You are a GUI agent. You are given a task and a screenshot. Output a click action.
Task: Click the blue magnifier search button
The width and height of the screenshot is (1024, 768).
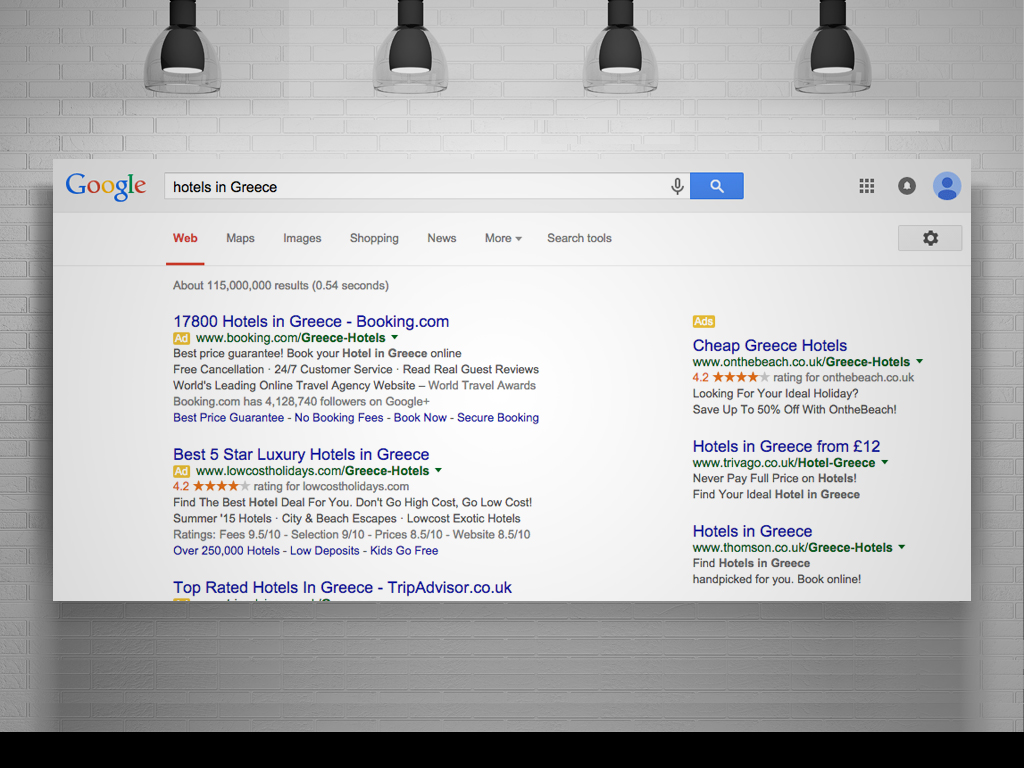[x=716, y=186]
